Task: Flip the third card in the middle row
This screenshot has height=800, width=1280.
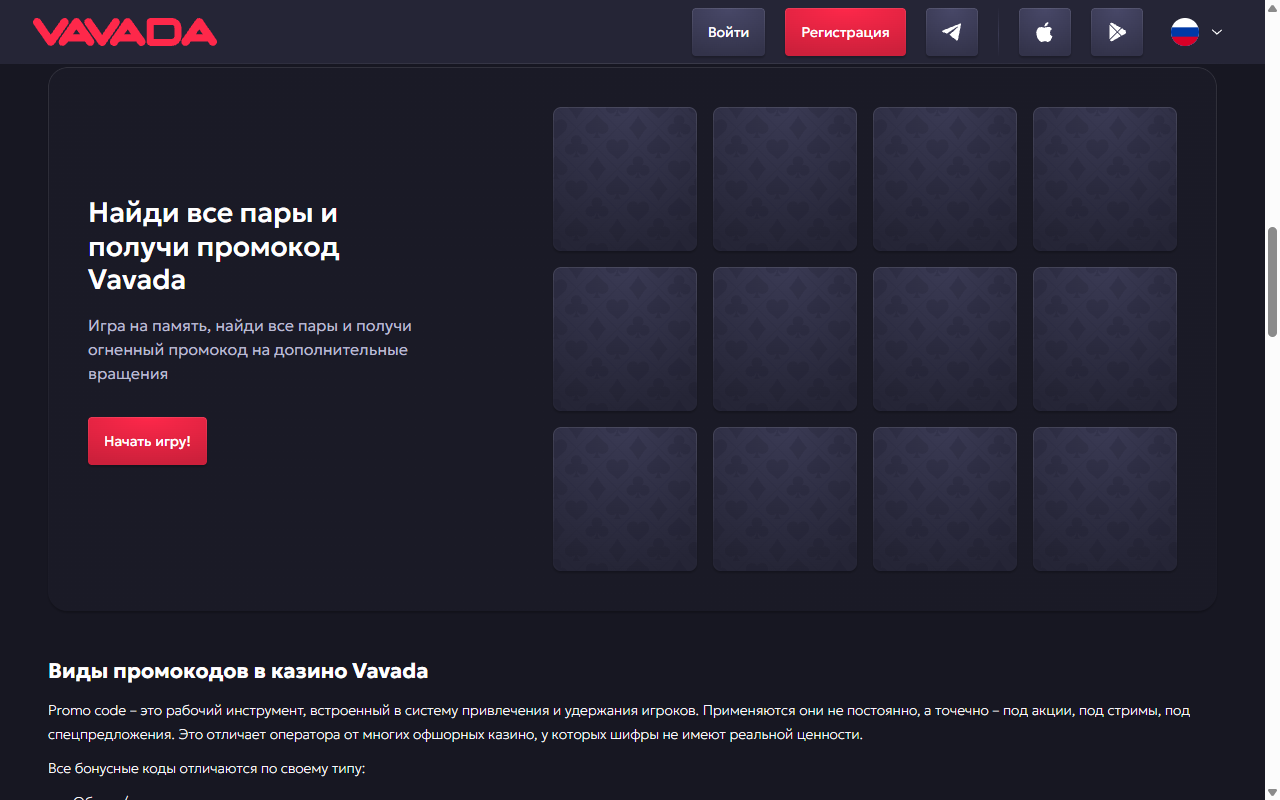Action: tap(945, 339)
